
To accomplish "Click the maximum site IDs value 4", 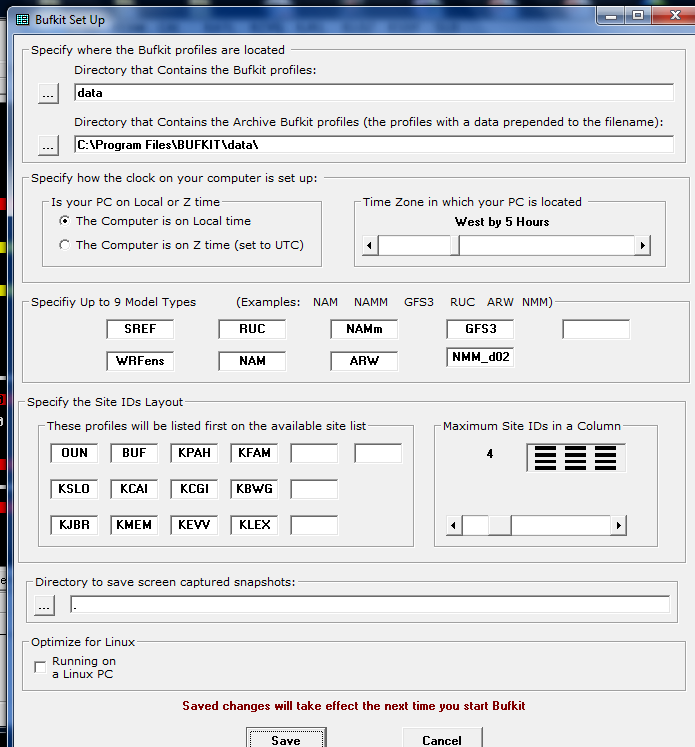I will click(x=490, y=454).
